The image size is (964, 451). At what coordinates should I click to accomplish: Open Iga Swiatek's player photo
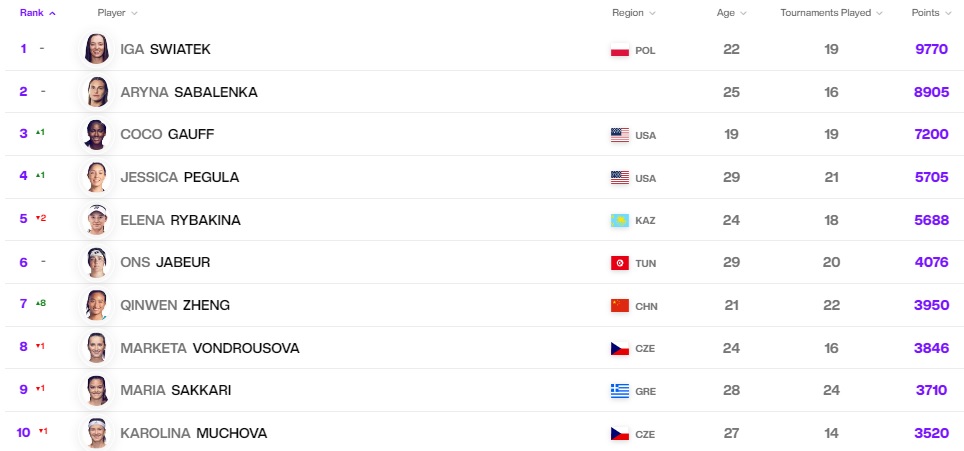[x=97, y=49]
